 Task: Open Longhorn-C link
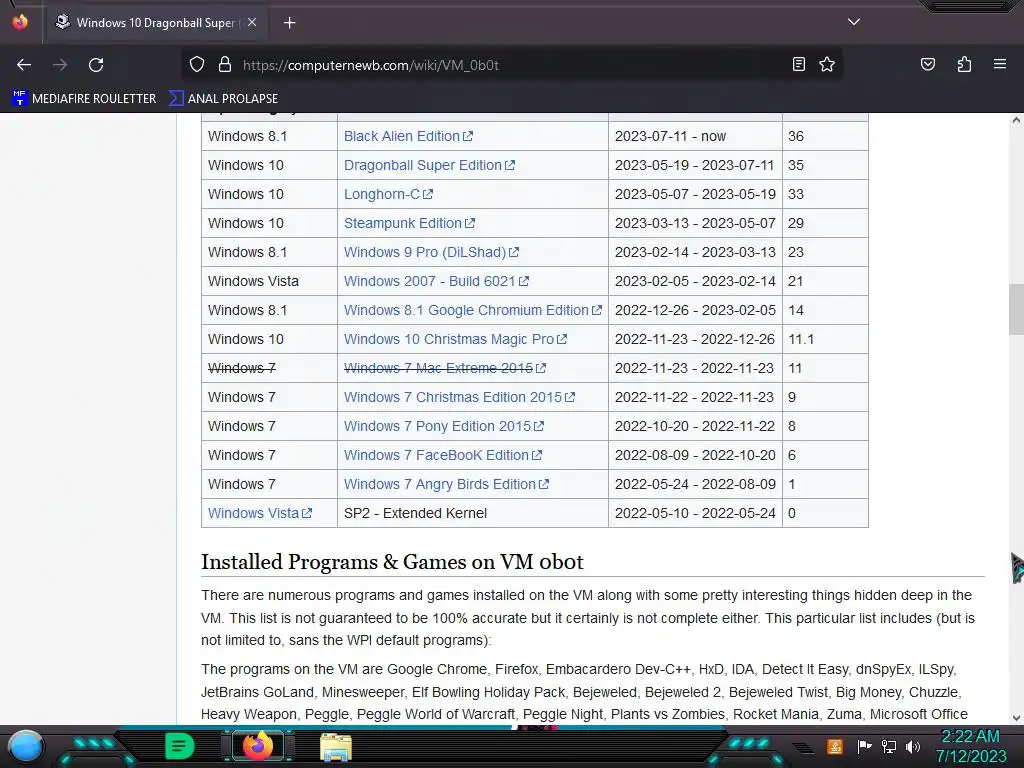388,194
